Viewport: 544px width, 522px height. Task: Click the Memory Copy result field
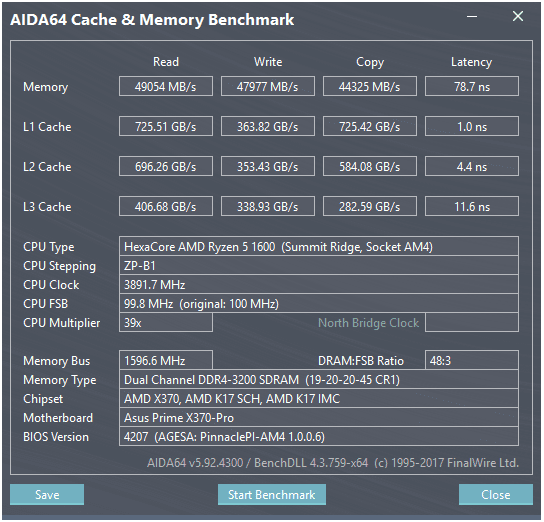click(370, 86)
